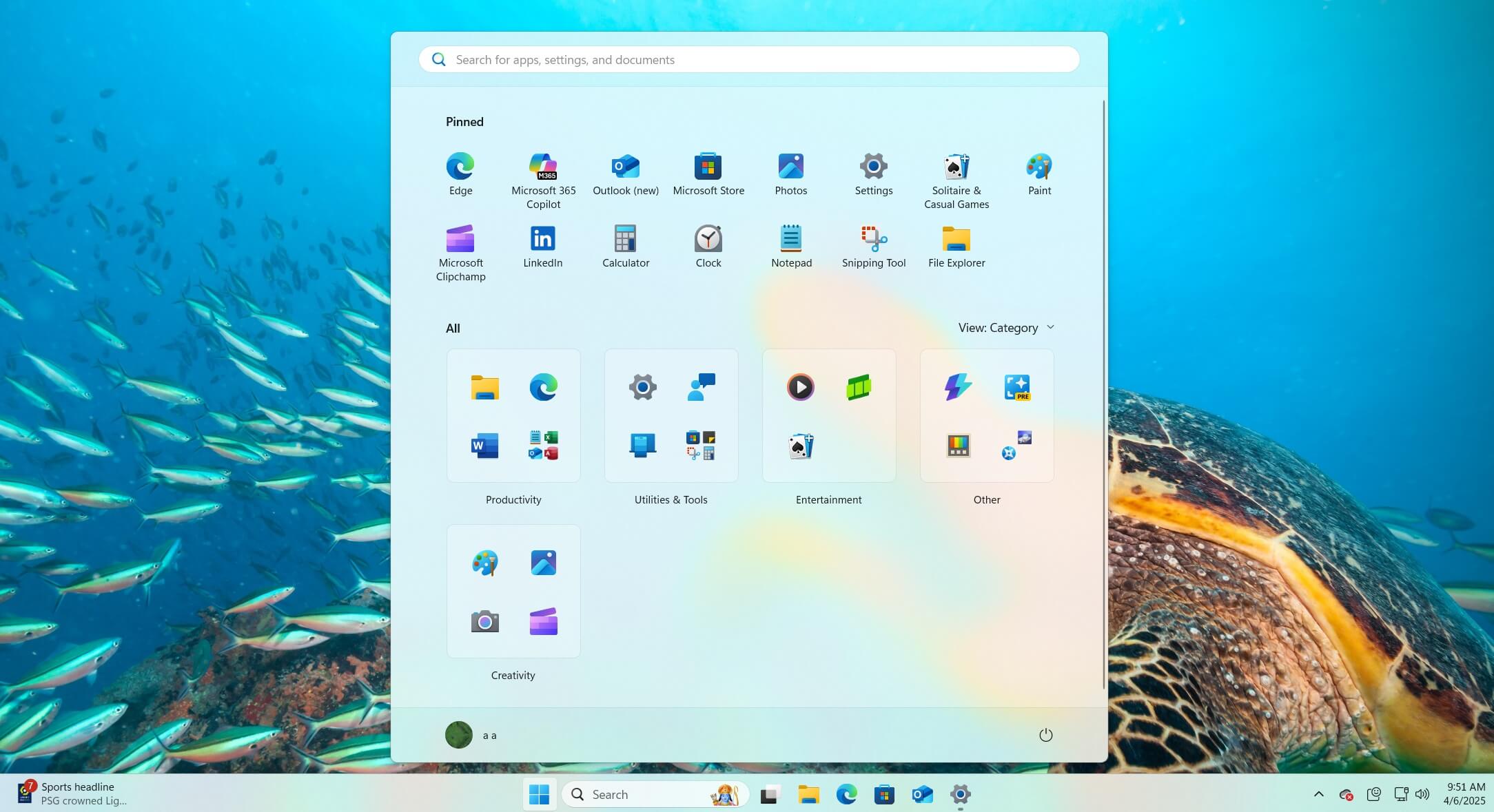Expand the Entertainment category group
1494x812 pixels.
click(828, 416)
